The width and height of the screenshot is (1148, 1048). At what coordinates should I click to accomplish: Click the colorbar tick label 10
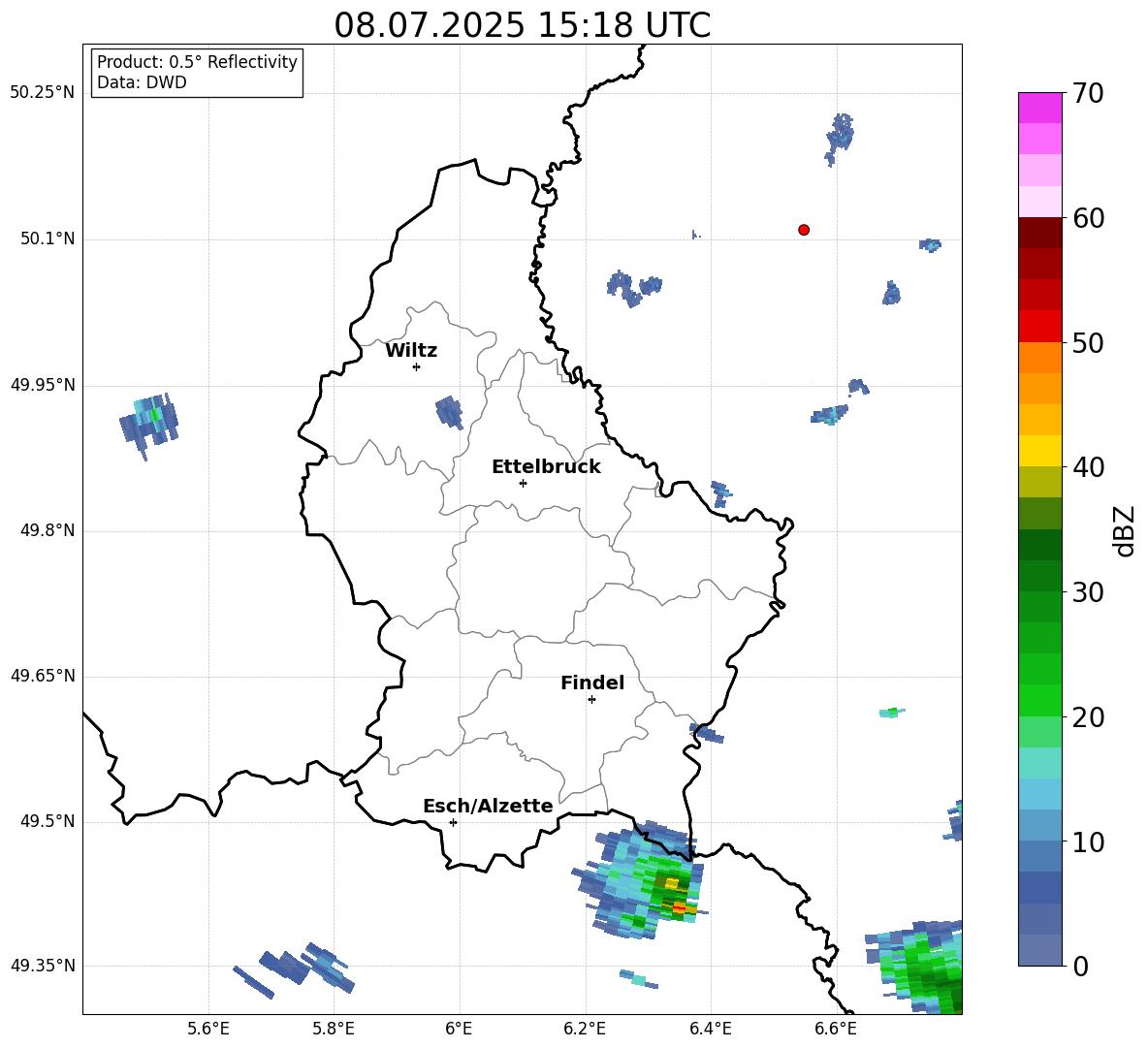pos(1088,842)
